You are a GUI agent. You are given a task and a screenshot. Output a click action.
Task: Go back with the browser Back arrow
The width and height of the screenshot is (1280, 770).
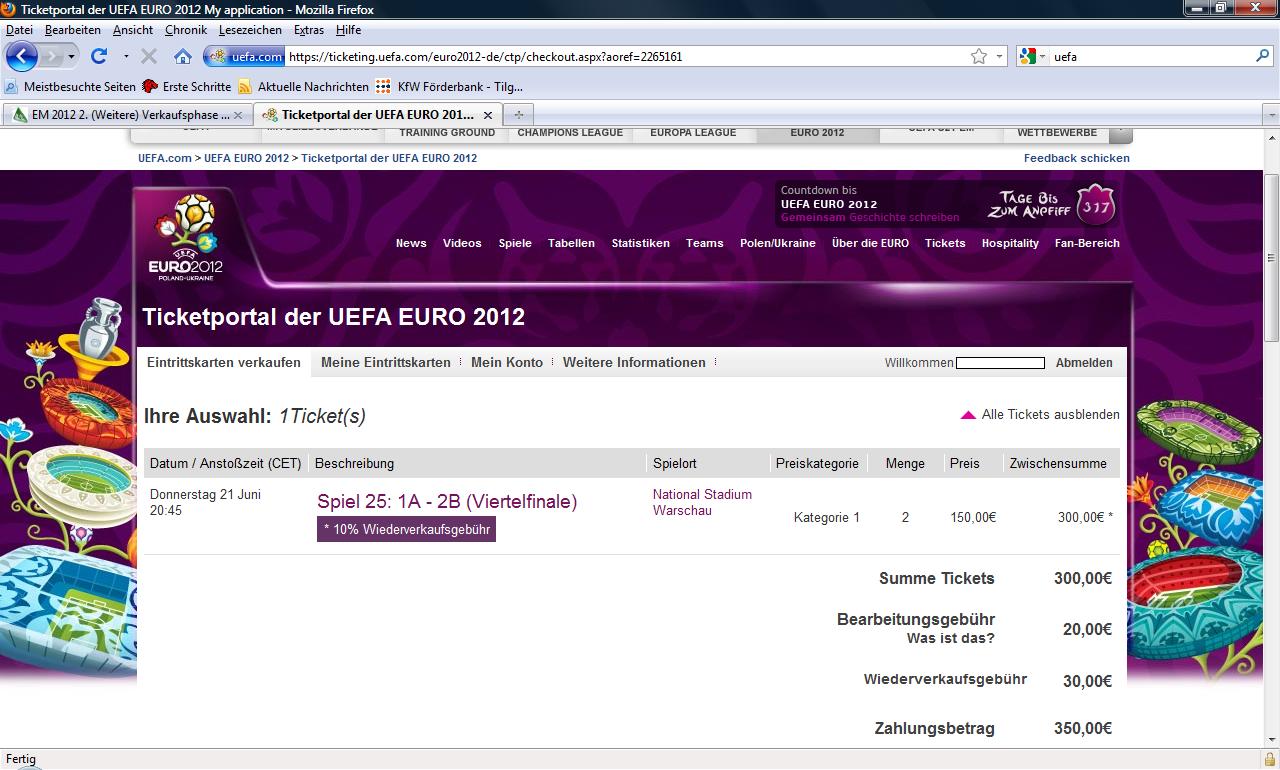pos(21,56)
